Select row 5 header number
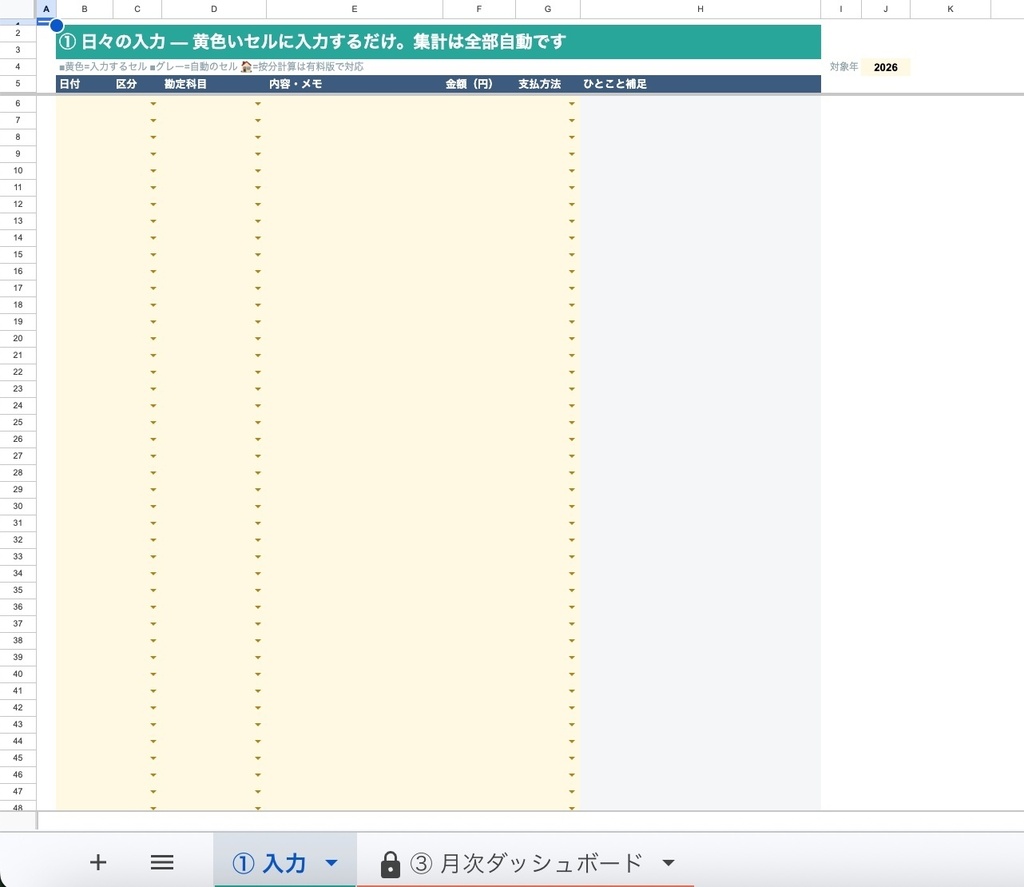1024x887 pixels. (x=18, y=84)
